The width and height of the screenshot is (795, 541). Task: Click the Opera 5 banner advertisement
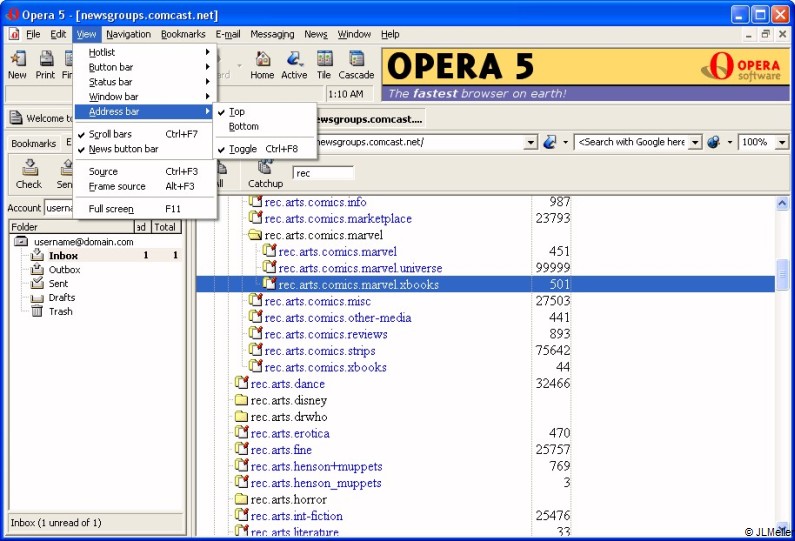click(585, 75)
